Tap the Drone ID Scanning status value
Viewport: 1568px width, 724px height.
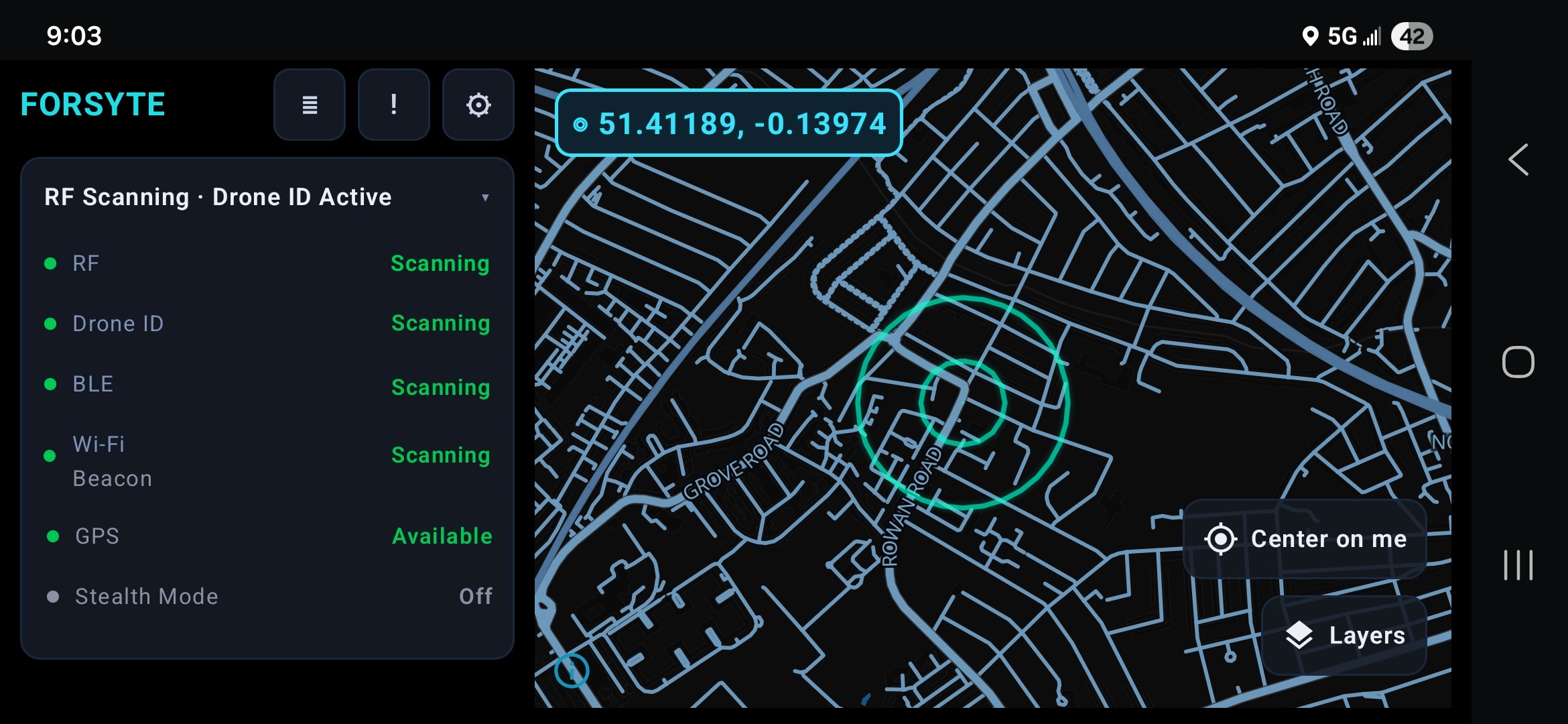pos(441,323)
